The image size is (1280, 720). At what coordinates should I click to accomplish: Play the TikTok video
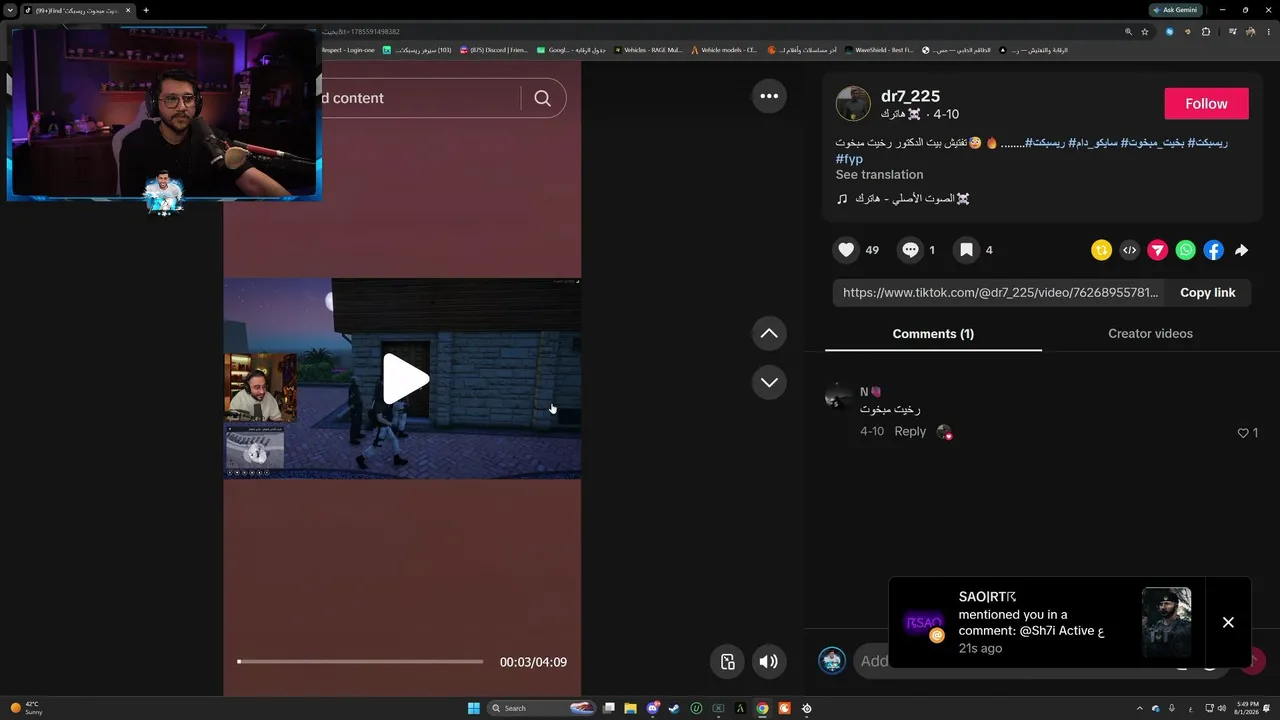[405, 379]
